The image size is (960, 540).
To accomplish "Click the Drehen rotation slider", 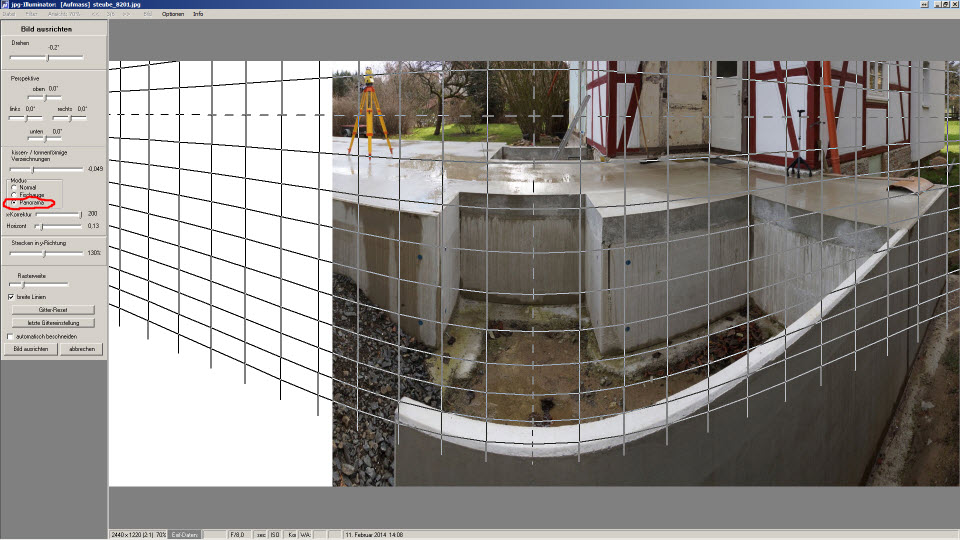I will (x=47, y=58).
